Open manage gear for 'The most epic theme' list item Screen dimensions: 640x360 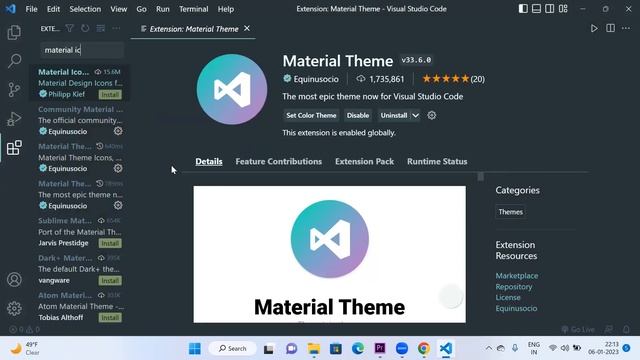click(118, 205)
